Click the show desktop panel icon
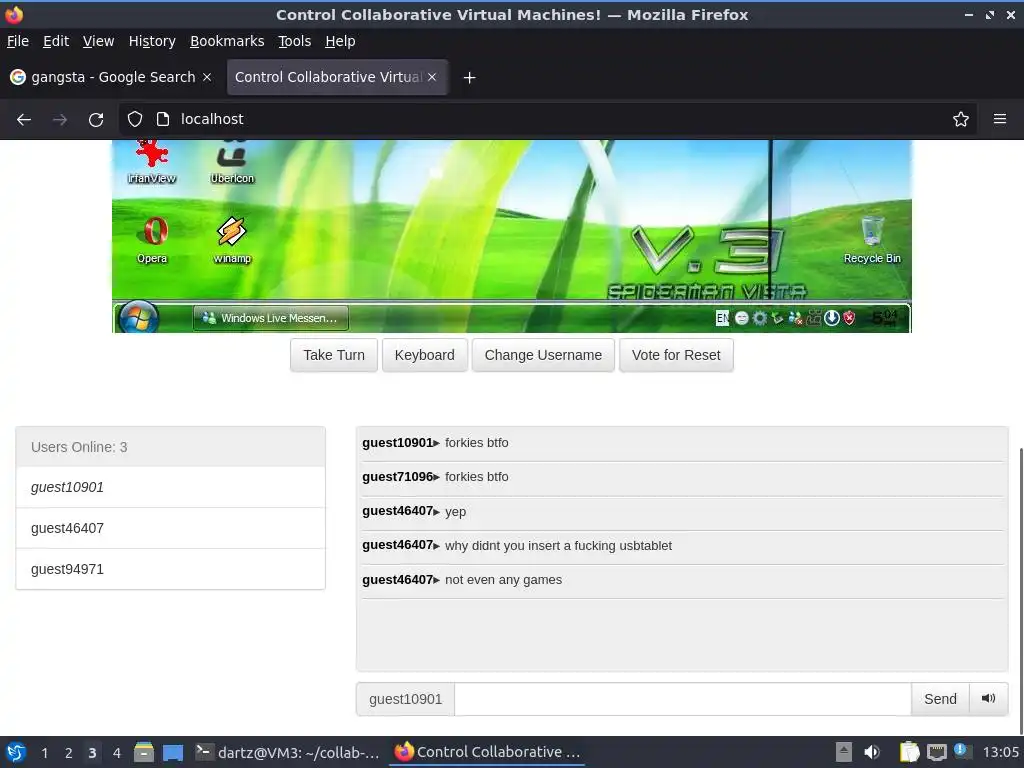The height and width of the screenshot is (768, 1024). click(173, 752)
